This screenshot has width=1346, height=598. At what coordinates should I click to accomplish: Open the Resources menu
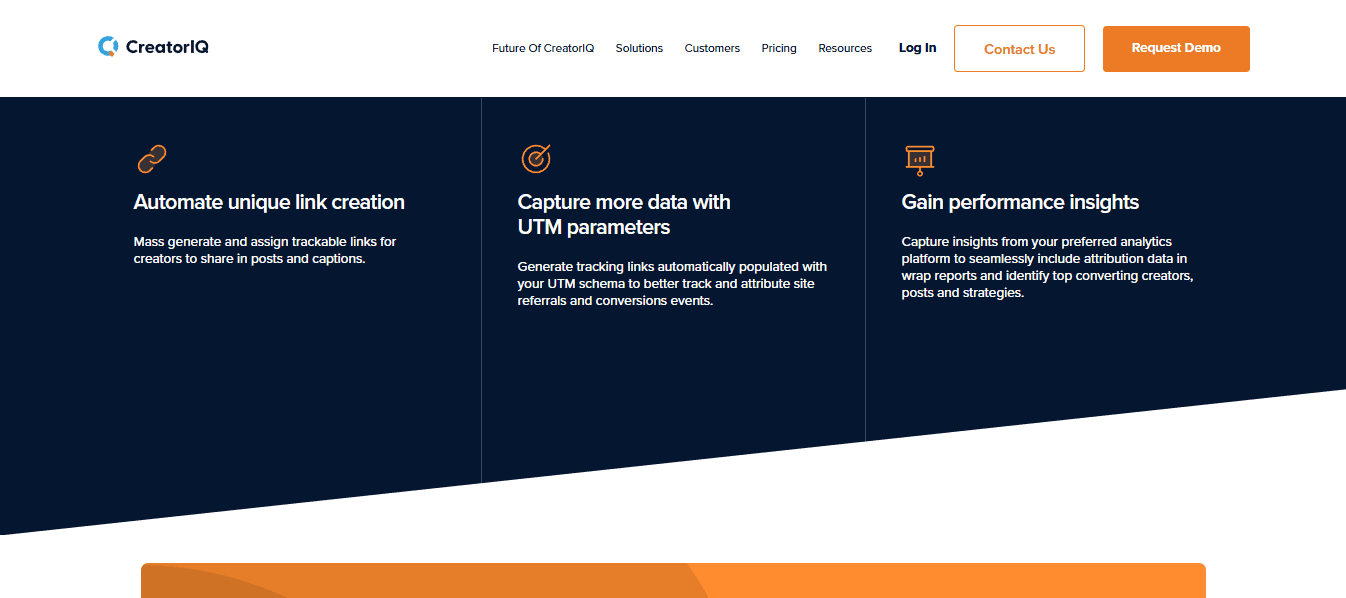[x=845, y=48]
